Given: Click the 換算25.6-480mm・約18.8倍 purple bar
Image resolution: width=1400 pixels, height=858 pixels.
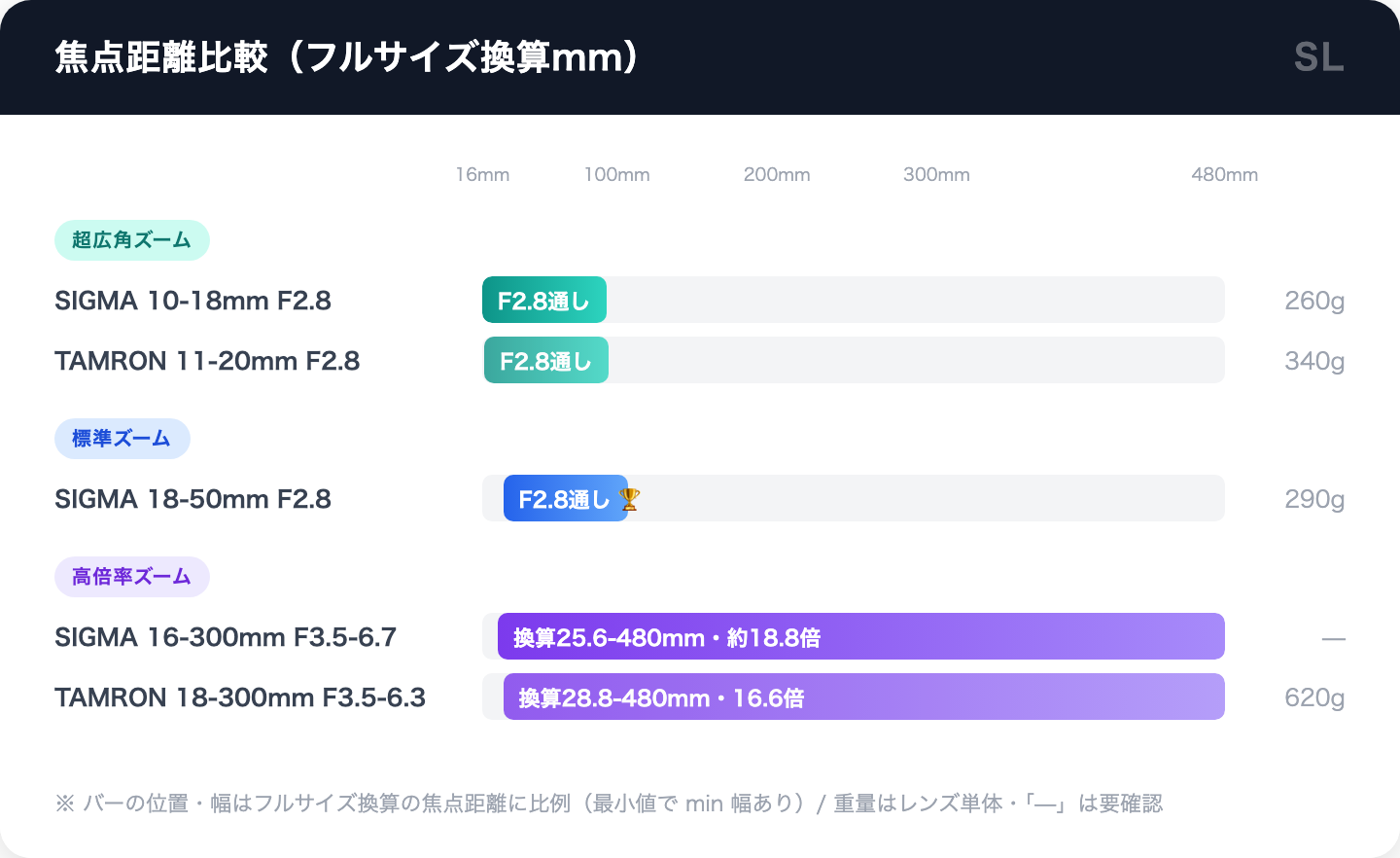Looking at the screenshot, I should (x=861, y=636).
